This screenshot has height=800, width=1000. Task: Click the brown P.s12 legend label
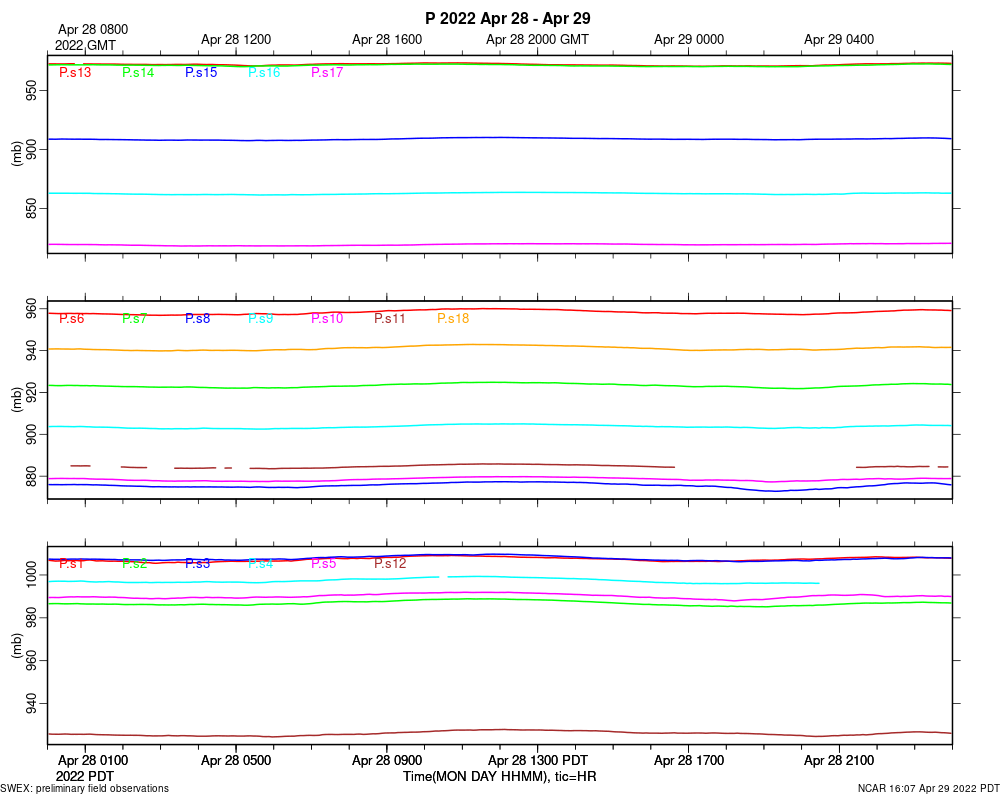390,564
